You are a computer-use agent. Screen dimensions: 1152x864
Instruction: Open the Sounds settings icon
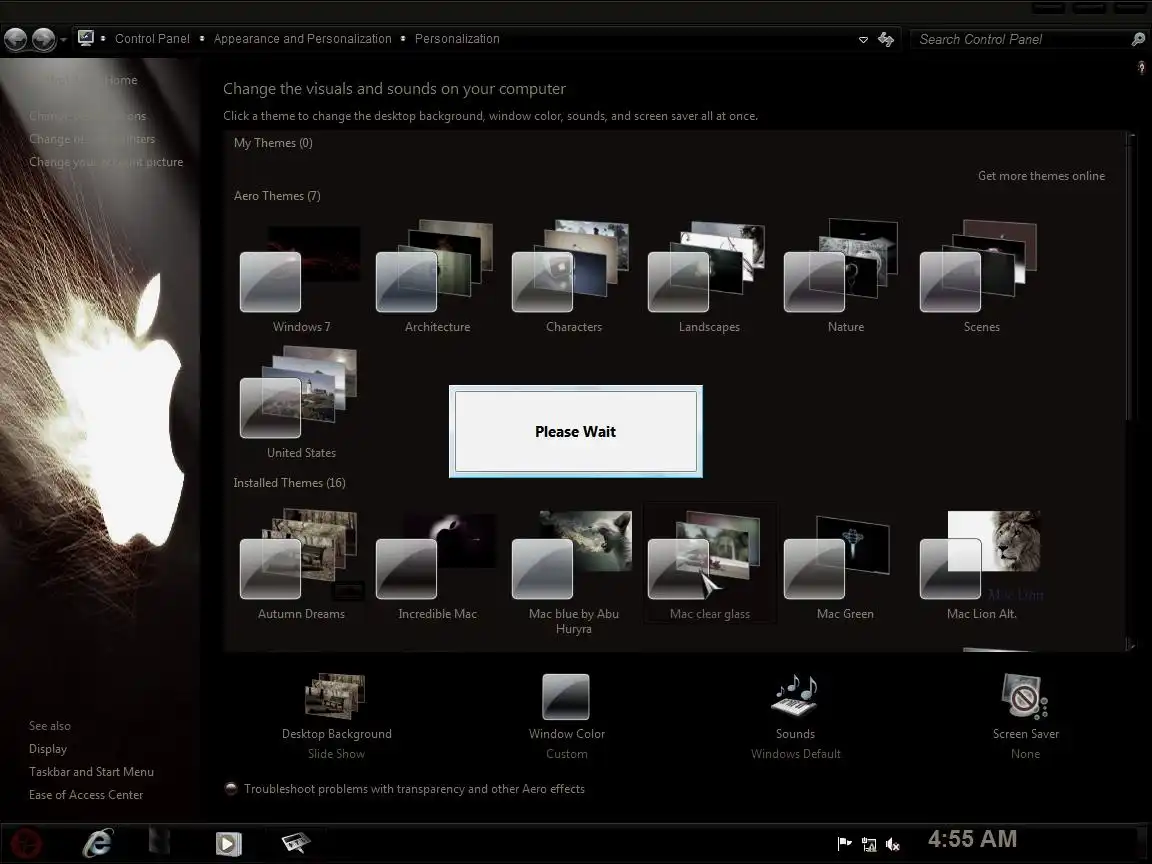pos(794,695)
